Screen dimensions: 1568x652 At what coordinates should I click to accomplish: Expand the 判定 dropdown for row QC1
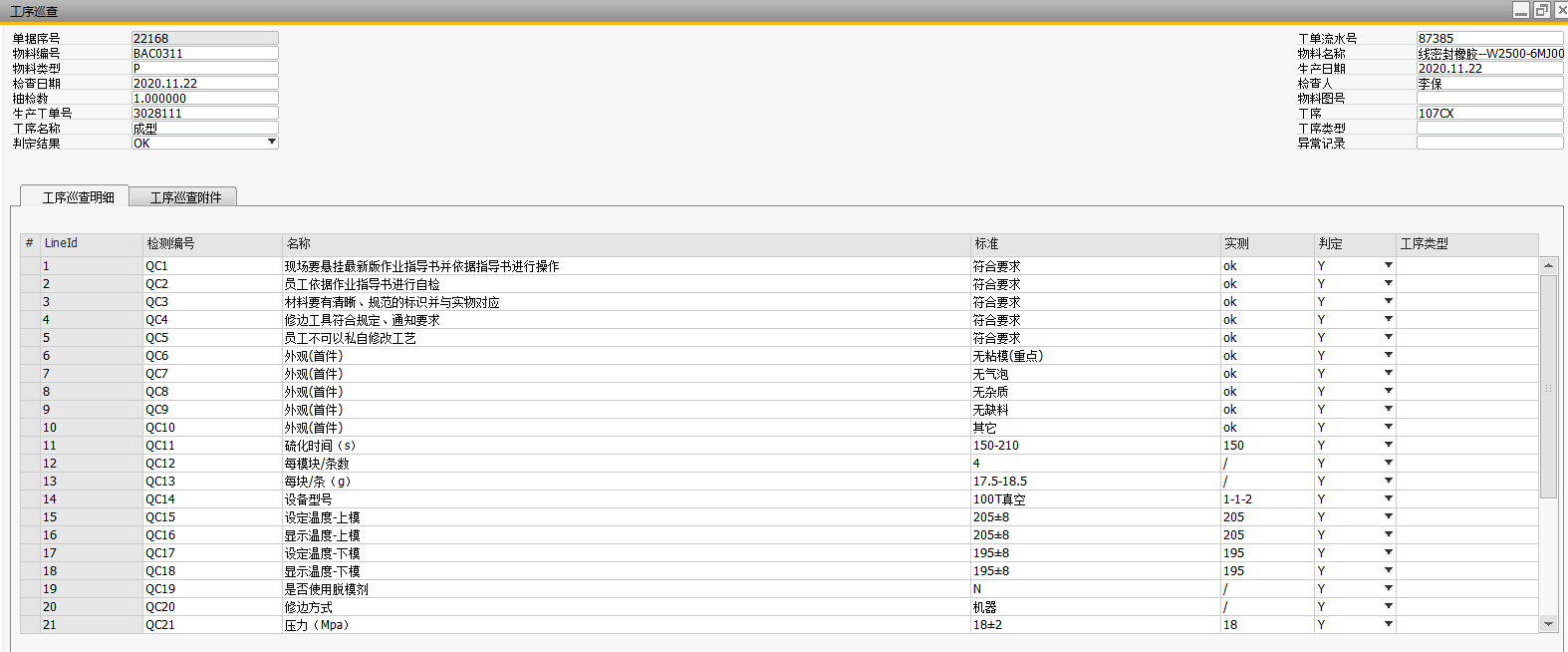1388,265
